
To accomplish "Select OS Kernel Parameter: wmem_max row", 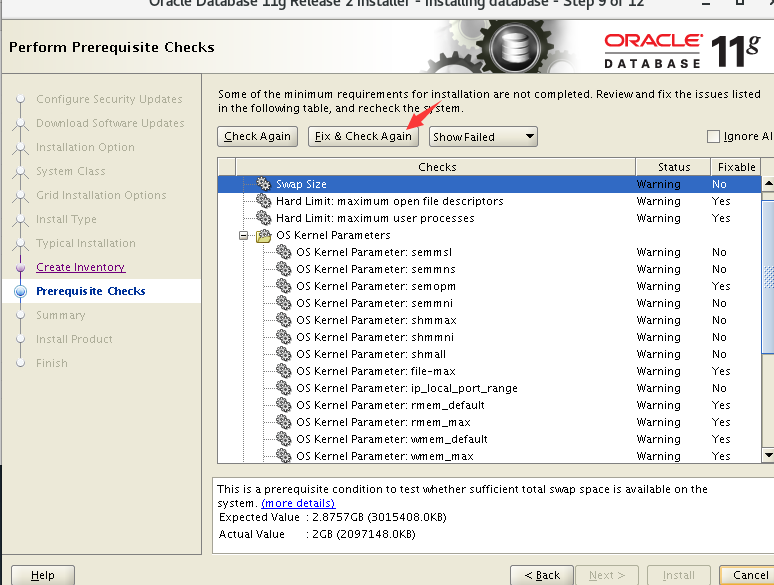I will tap(489, 456).
